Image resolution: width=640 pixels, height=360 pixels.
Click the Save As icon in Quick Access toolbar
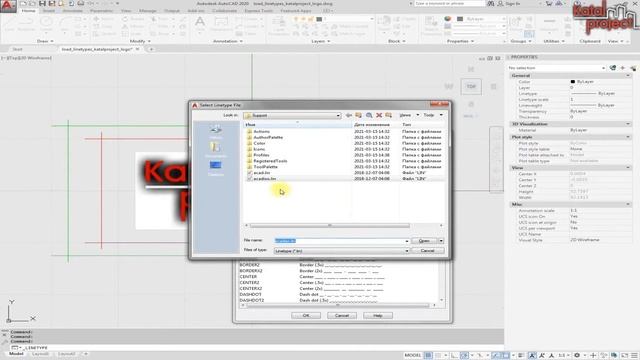pos(52,4)
